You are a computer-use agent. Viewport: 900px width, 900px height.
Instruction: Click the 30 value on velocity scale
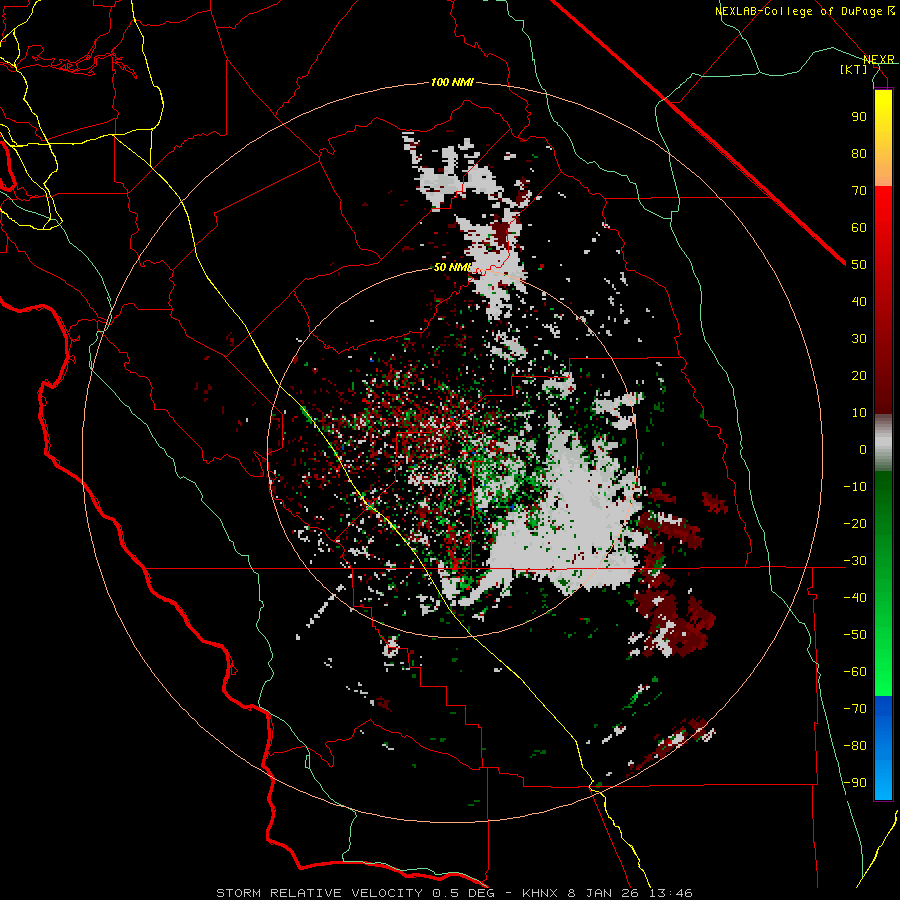(x=859, y=339)
